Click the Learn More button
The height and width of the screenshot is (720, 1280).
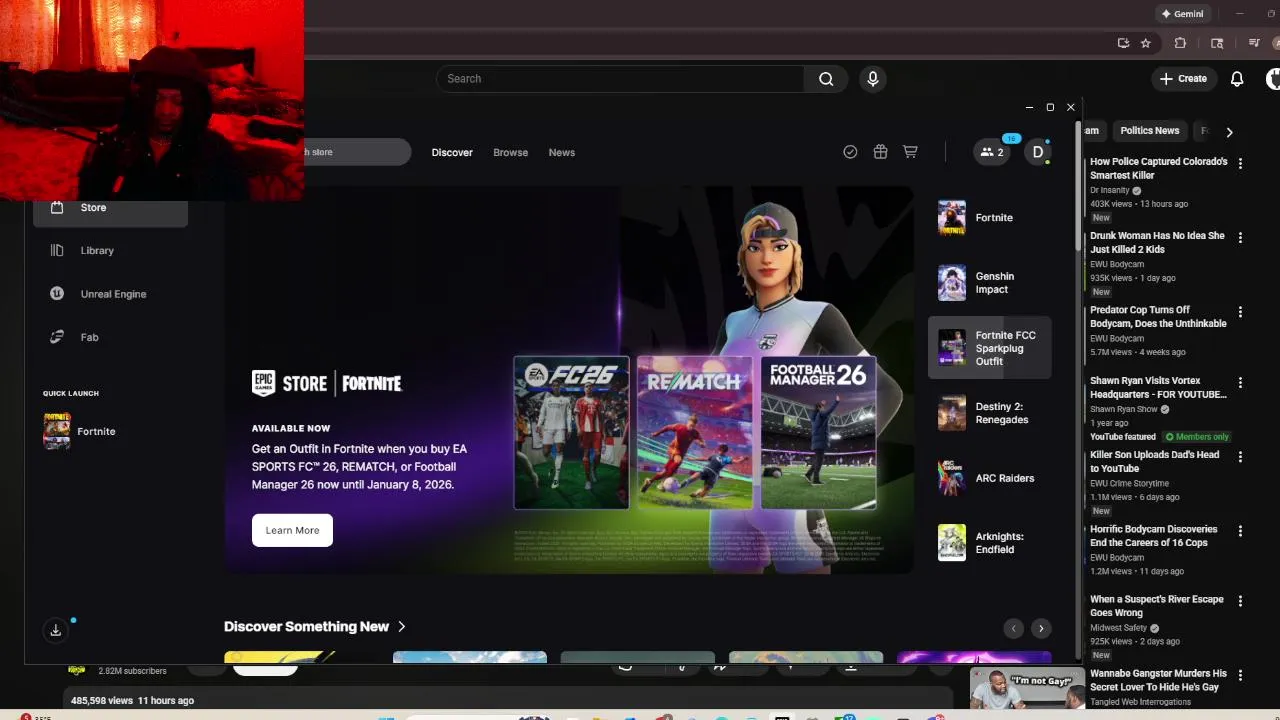pos(292,530)
